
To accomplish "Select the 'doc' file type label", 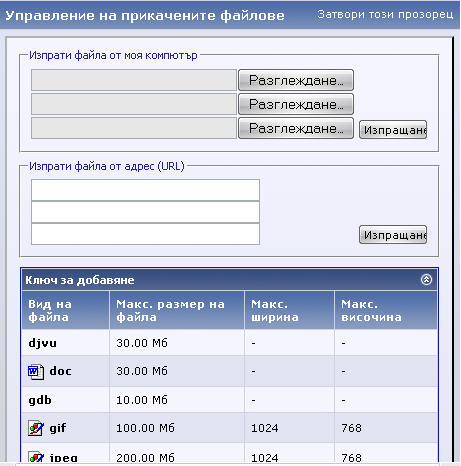I will 60,371.
